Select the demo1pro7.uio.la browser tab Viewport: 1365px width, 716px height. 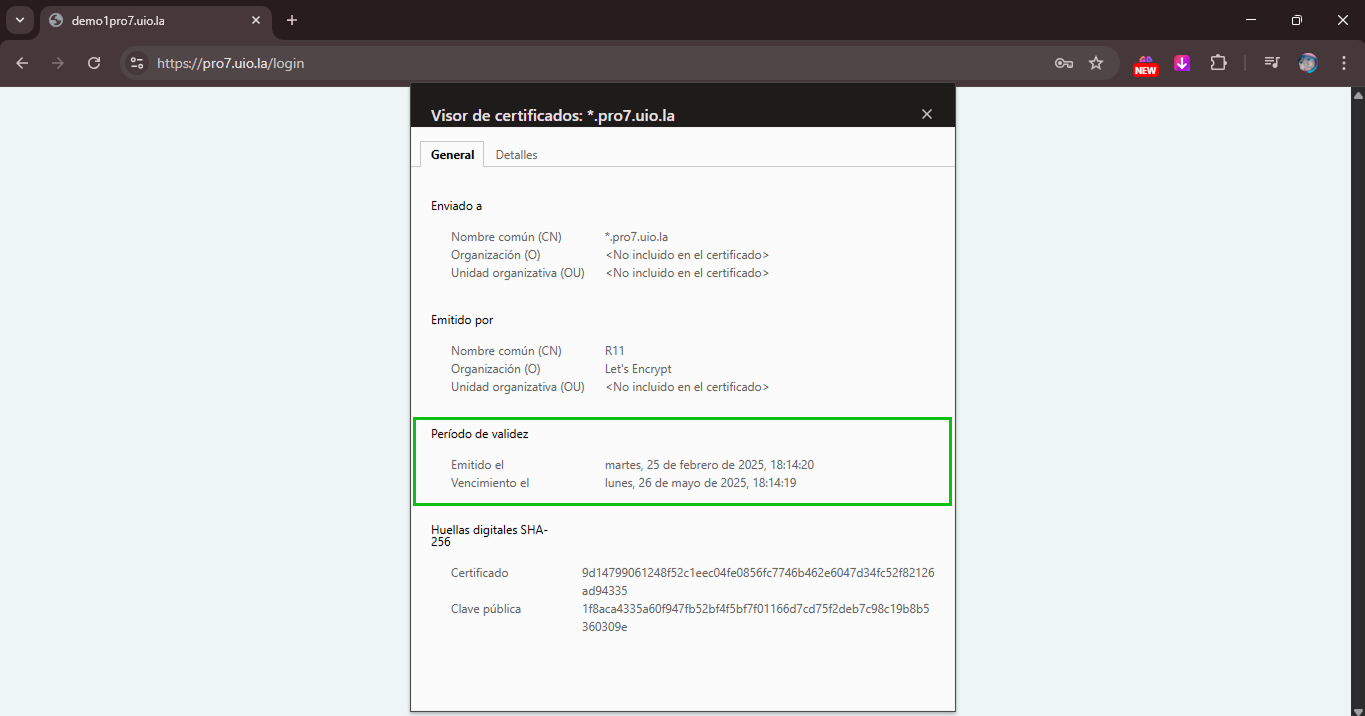(x=150, y=20)
